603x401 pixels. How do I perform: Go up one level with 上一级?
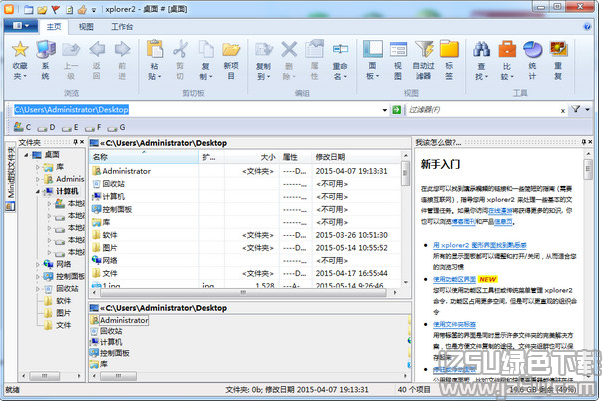[71, 49]
